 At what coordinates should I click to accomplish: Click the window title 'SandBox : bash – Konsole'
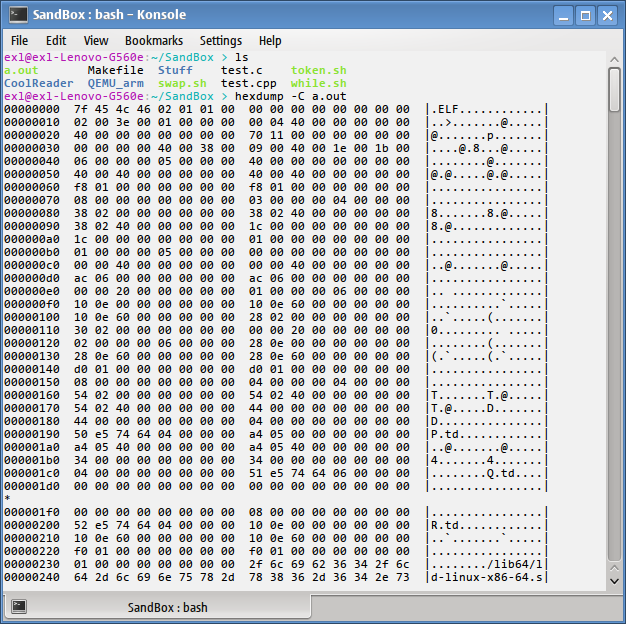(109, 15)
